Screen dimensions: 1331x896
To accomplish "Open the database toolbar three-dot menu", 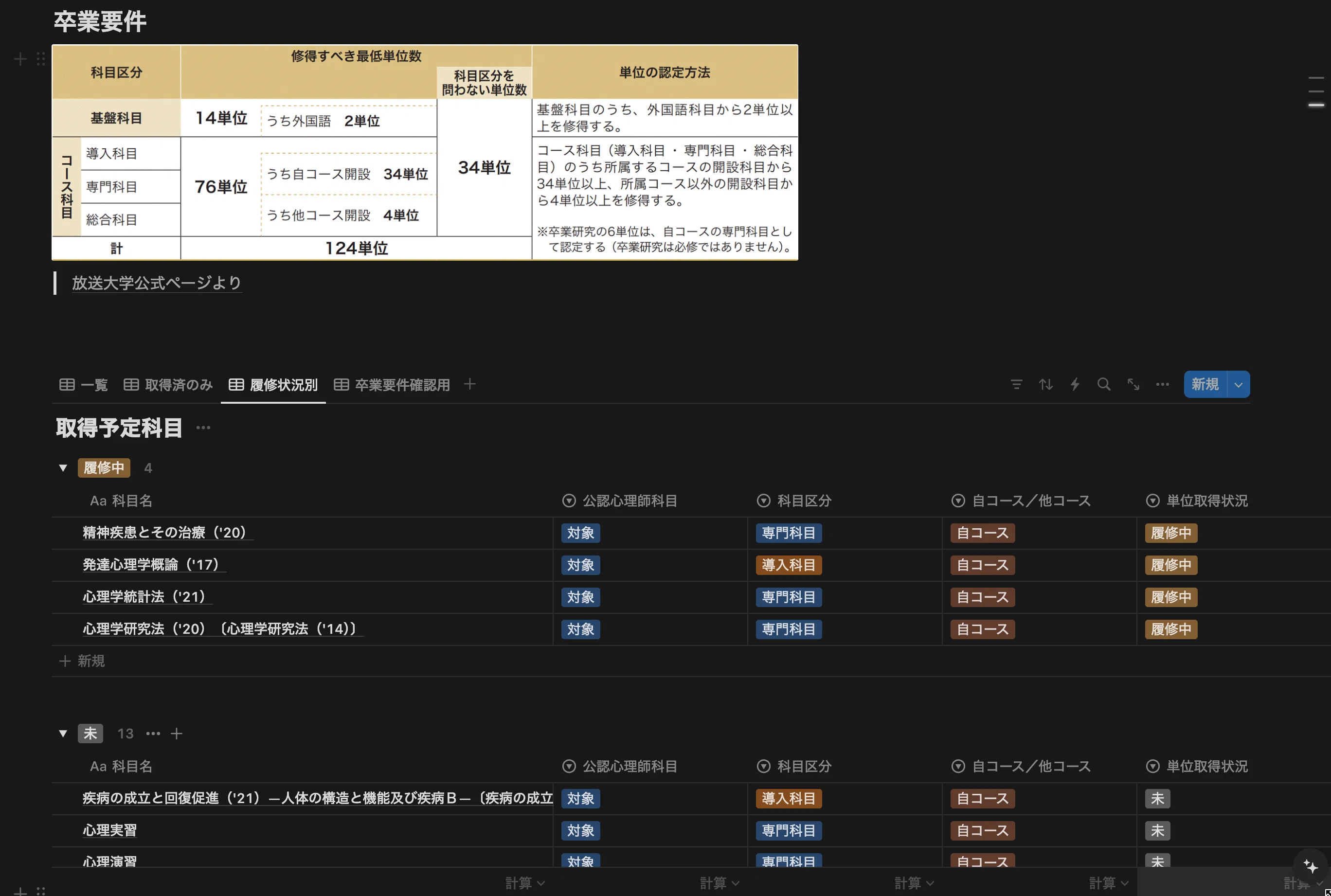I will (1162, 385).
